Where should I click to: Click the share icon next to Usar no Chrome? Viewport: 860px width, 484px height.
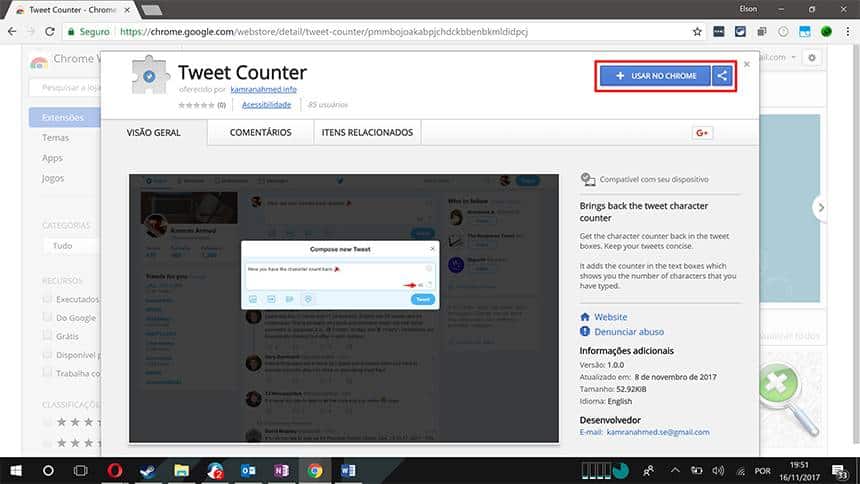pyautogui.click(x=722, y=76)
